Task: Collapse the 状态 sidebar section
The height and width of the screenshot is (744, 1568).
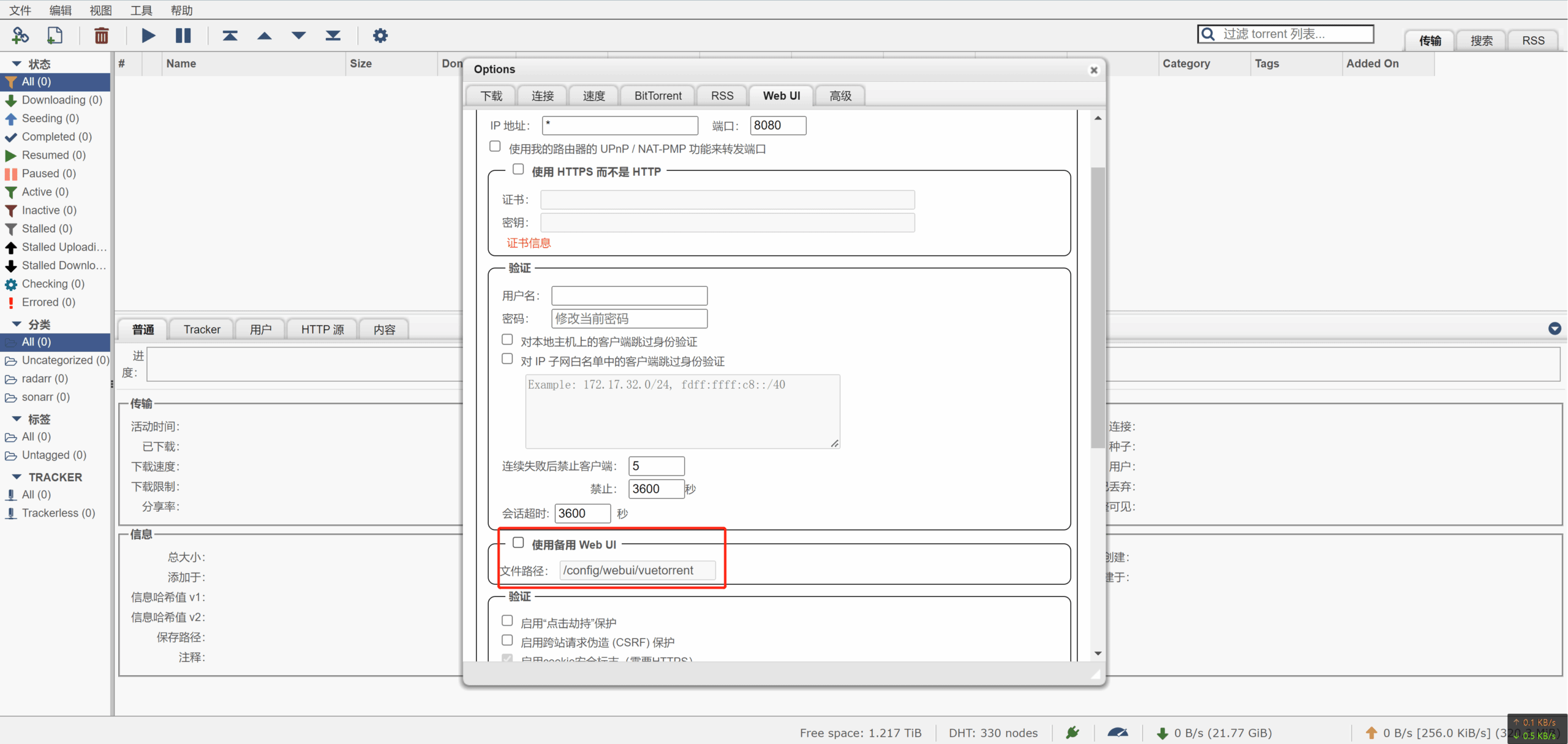Action: pyautogui.click(x=16, y=63)
